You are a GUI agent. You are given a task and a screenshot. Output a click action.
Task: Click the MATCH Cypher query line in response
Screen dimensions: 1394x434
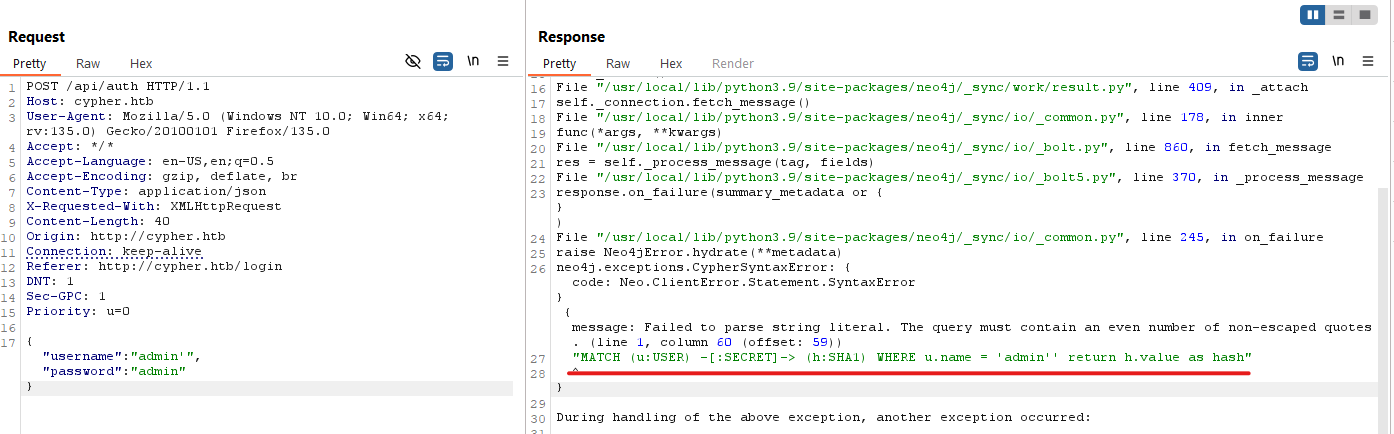click(911, 357)
